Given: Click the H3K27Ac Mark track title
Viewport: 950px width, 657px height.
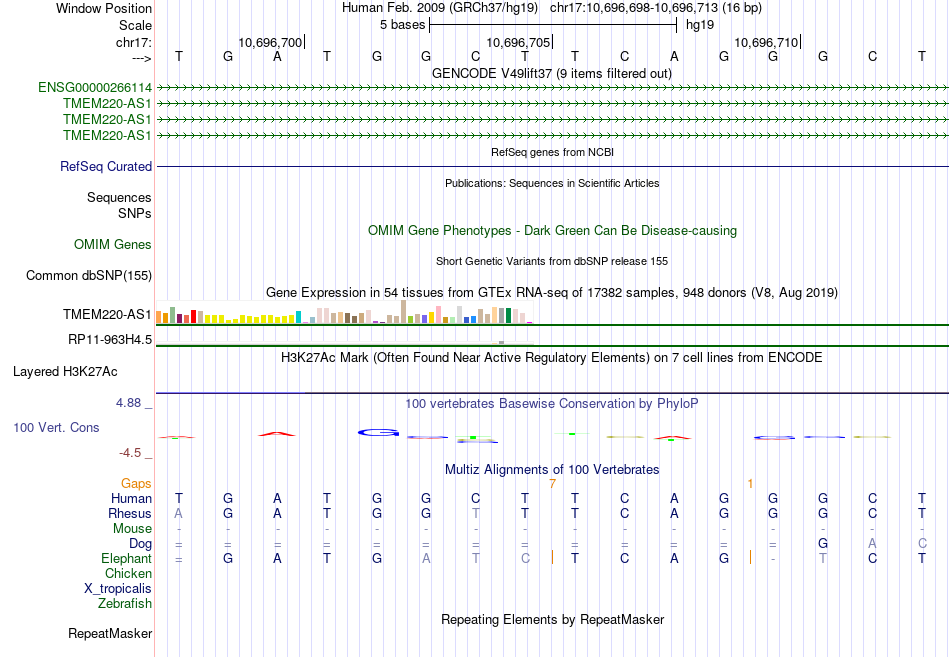Looking at the screenshot, I should 552,358.
